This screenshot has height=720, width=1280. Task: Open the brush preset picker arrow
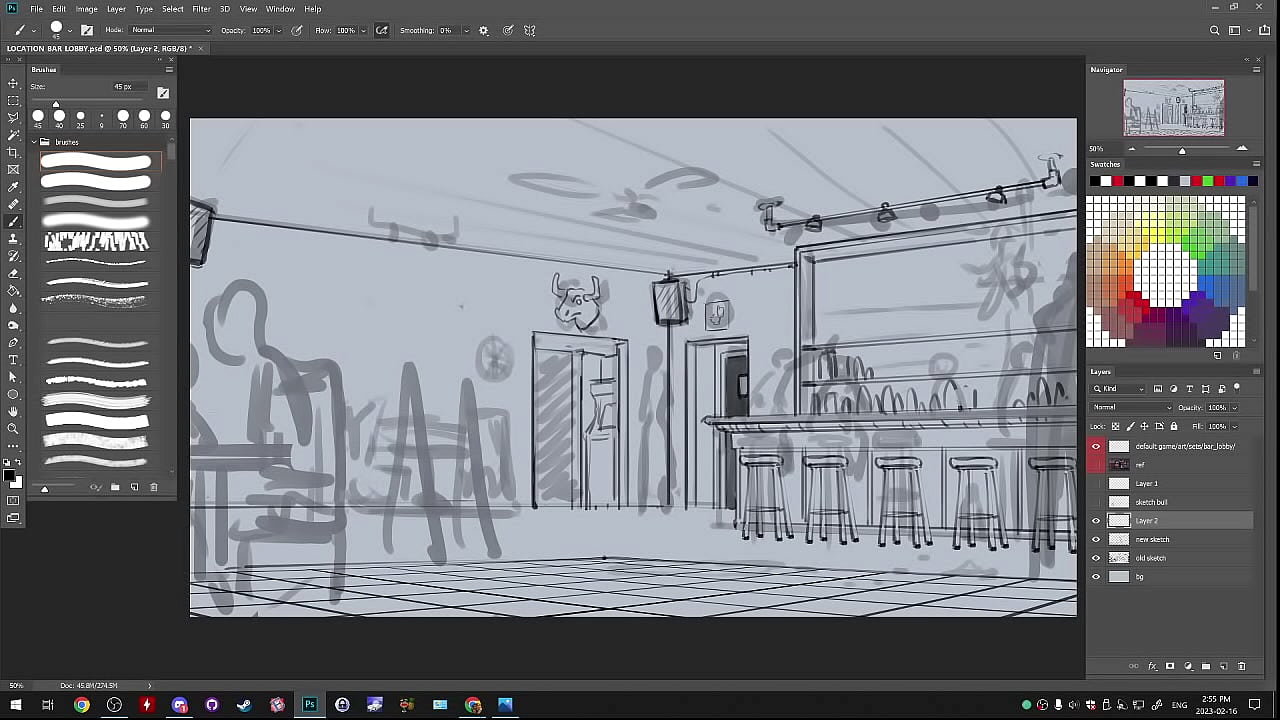70,30
